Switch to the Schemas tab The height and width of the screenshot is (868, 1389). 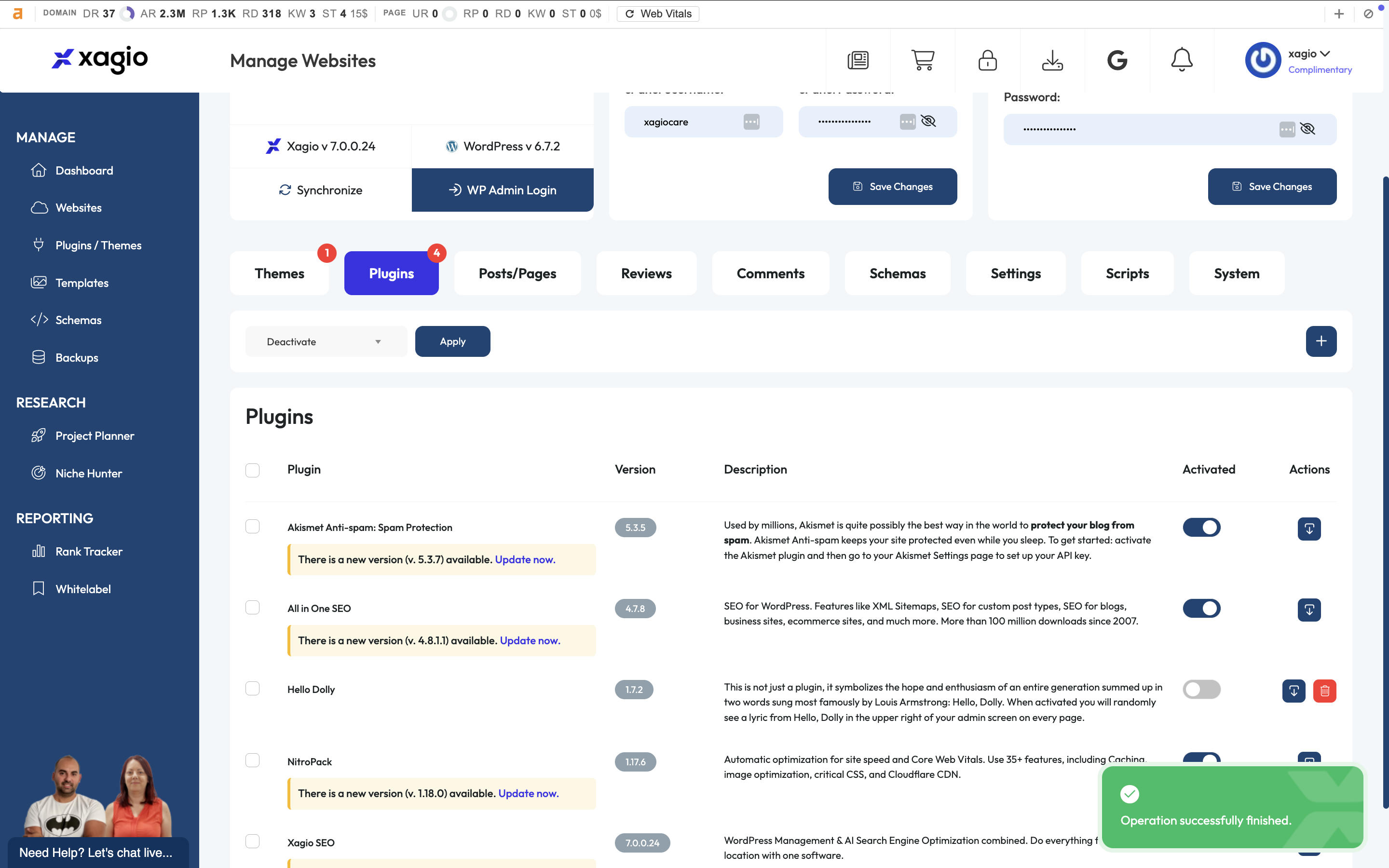[x=897, y=273]
